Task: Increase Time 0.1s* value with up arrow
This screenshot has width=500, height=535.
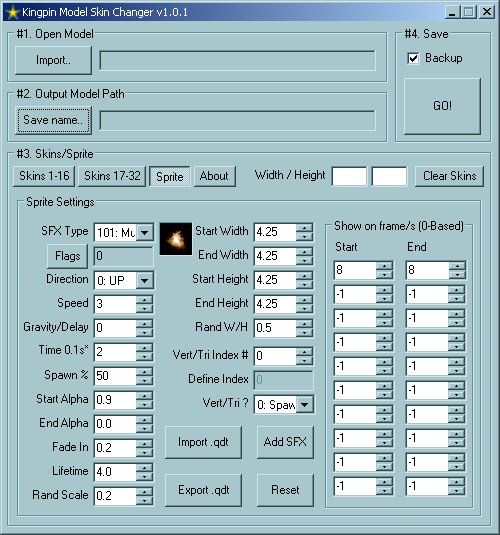Action: tap(145, 348)
